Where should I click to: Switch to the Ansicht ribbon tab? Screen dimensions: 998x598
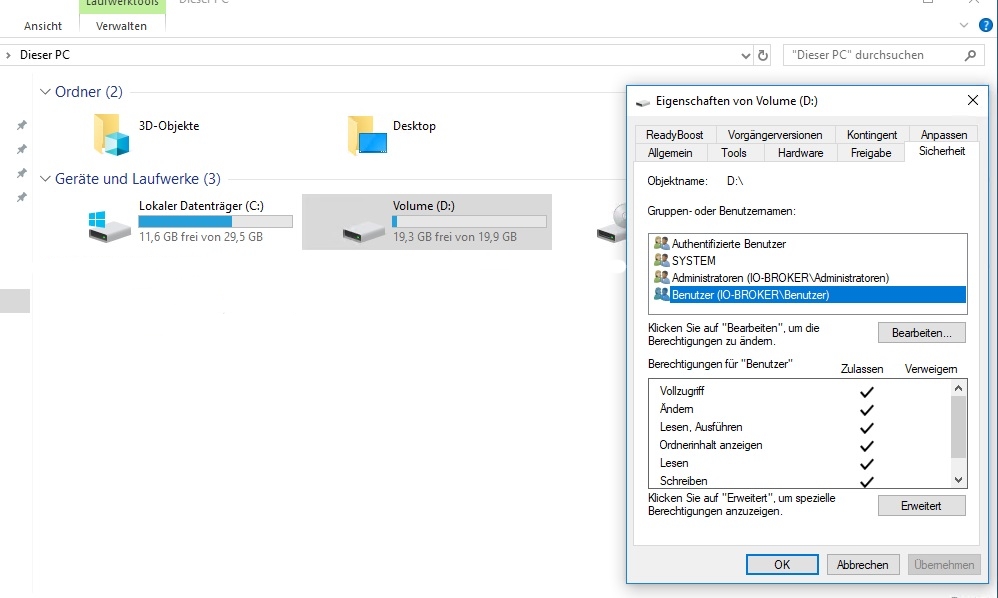point(43,26)
